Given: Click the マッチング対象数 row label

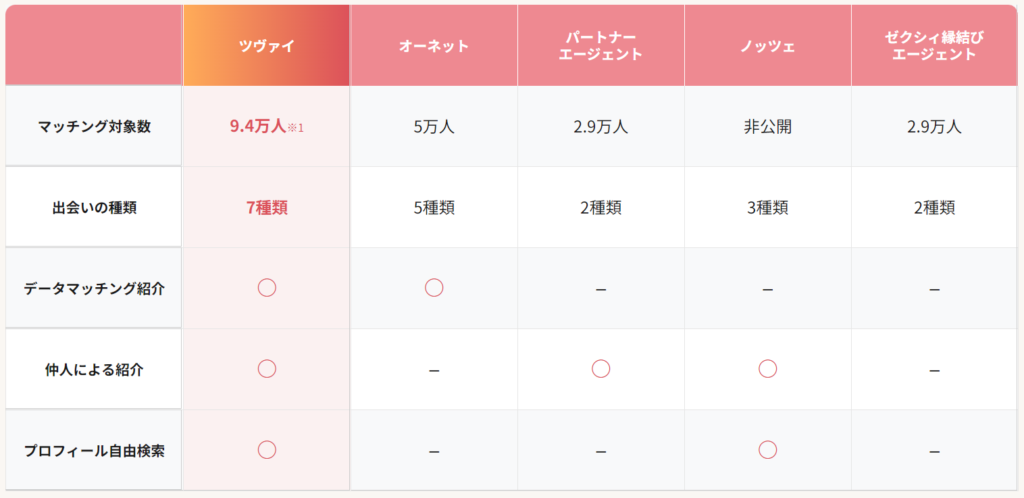Looking at the screenshot, I should (x=94, y=127).
